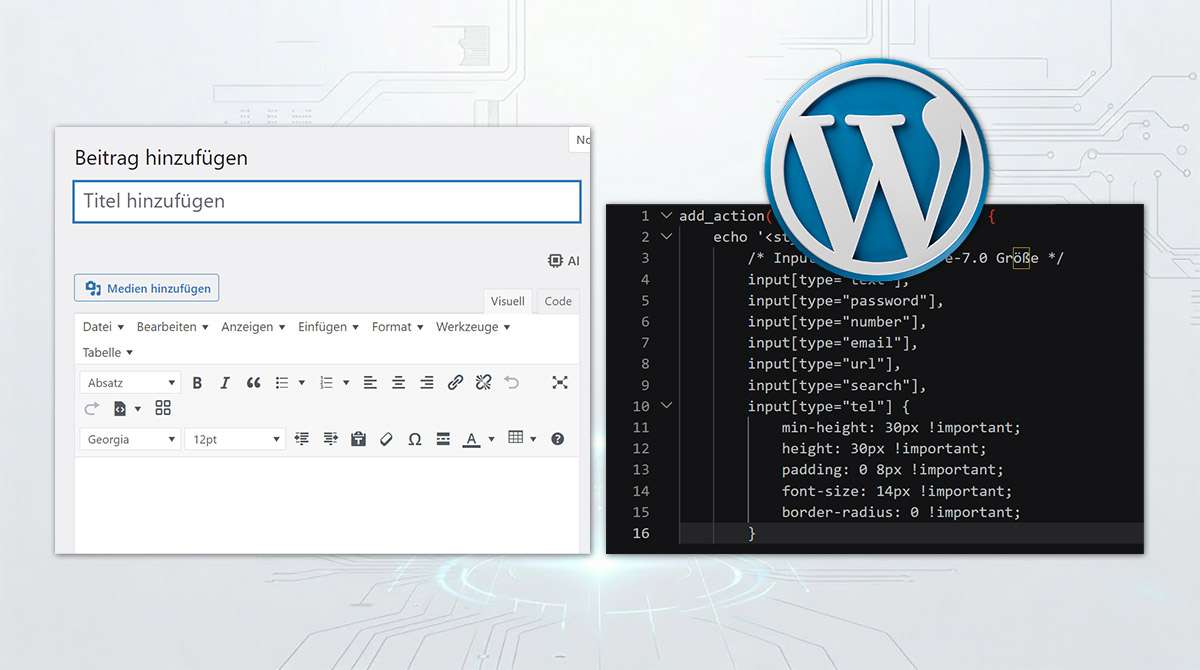Clear formatting with the eraser icon
The image size is (1200, 670).
pyautogui.click(x=386, y=439)
